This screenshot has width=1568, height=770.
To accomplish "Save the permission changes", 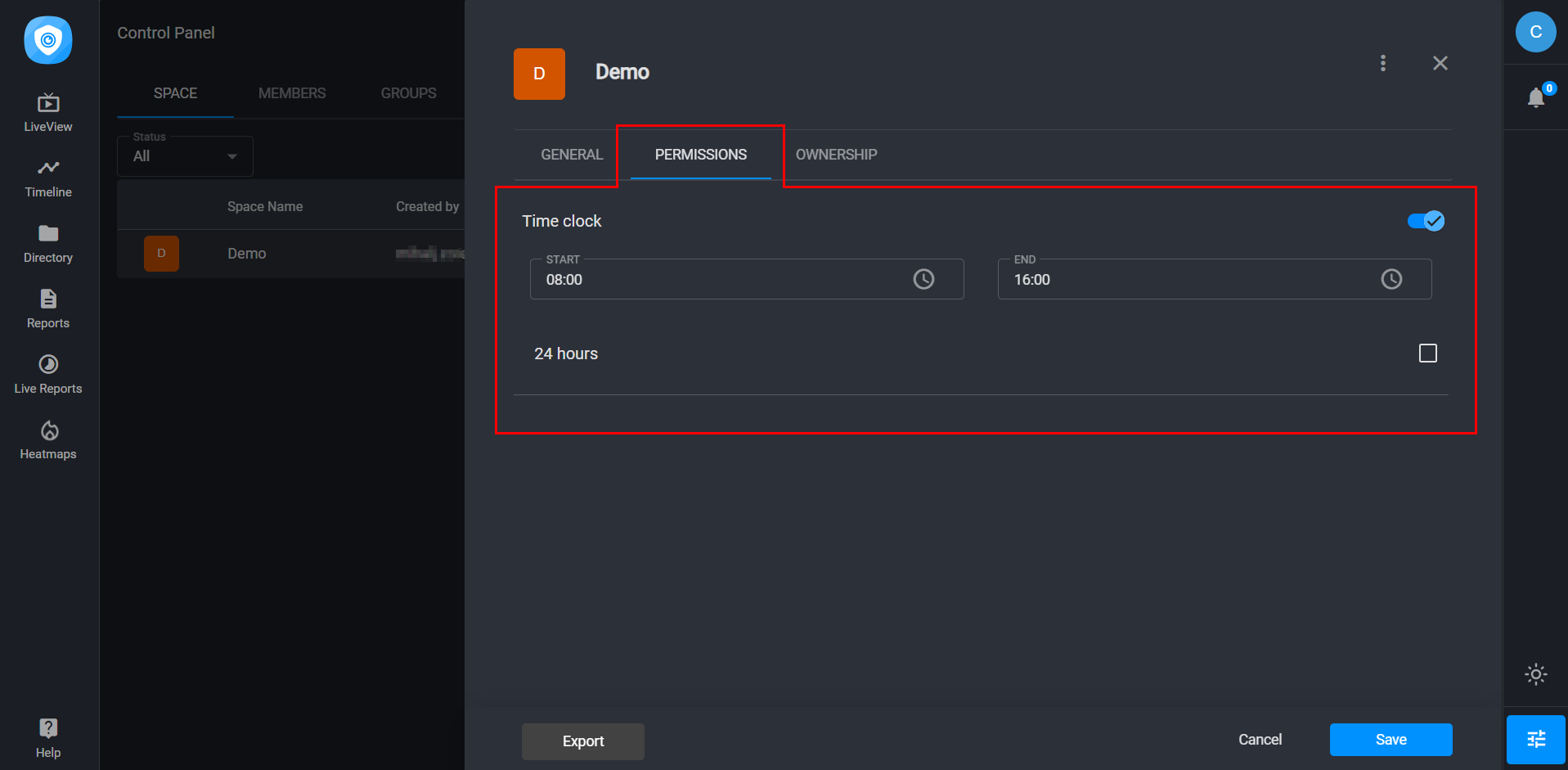I will tap(1390, 739).
